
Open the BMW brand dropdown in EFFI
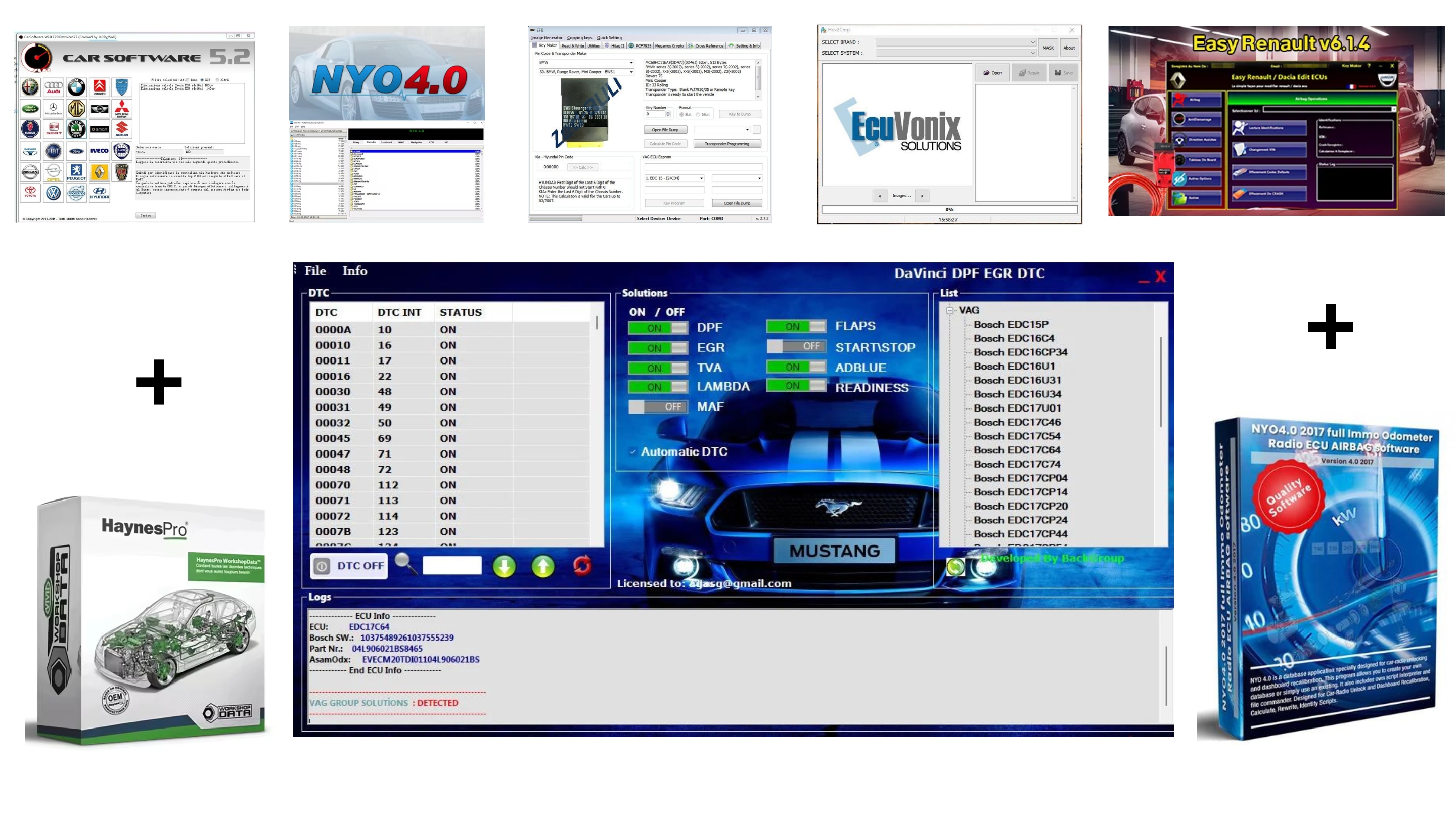(x=585, y=63)
